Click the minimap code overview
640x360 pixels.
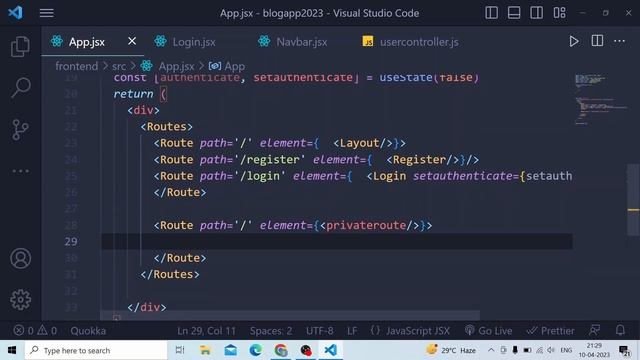pyautogui.click(x=600, y=99)
